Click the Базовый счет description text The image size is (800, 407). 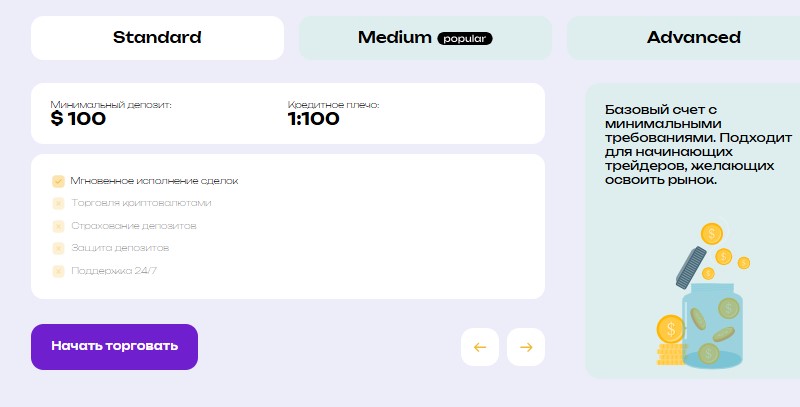click(698, 145)
